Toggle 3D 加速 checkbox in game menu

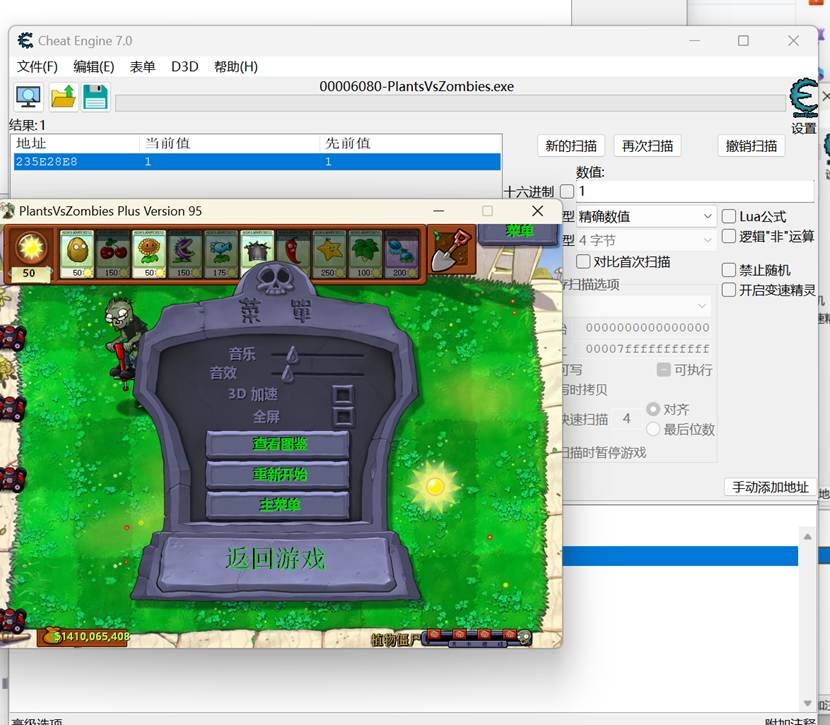click(342, 394)
